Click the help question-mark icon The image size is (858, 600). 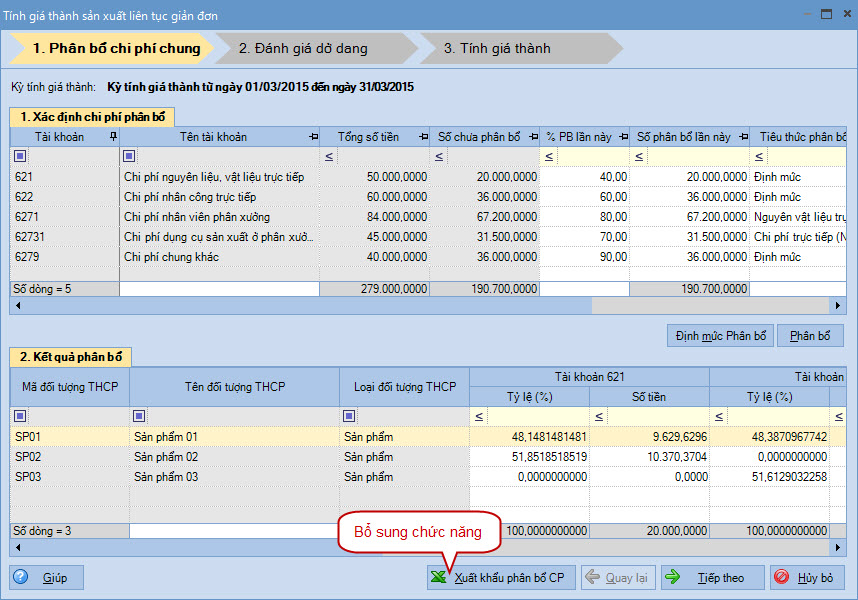pos(21,576)
